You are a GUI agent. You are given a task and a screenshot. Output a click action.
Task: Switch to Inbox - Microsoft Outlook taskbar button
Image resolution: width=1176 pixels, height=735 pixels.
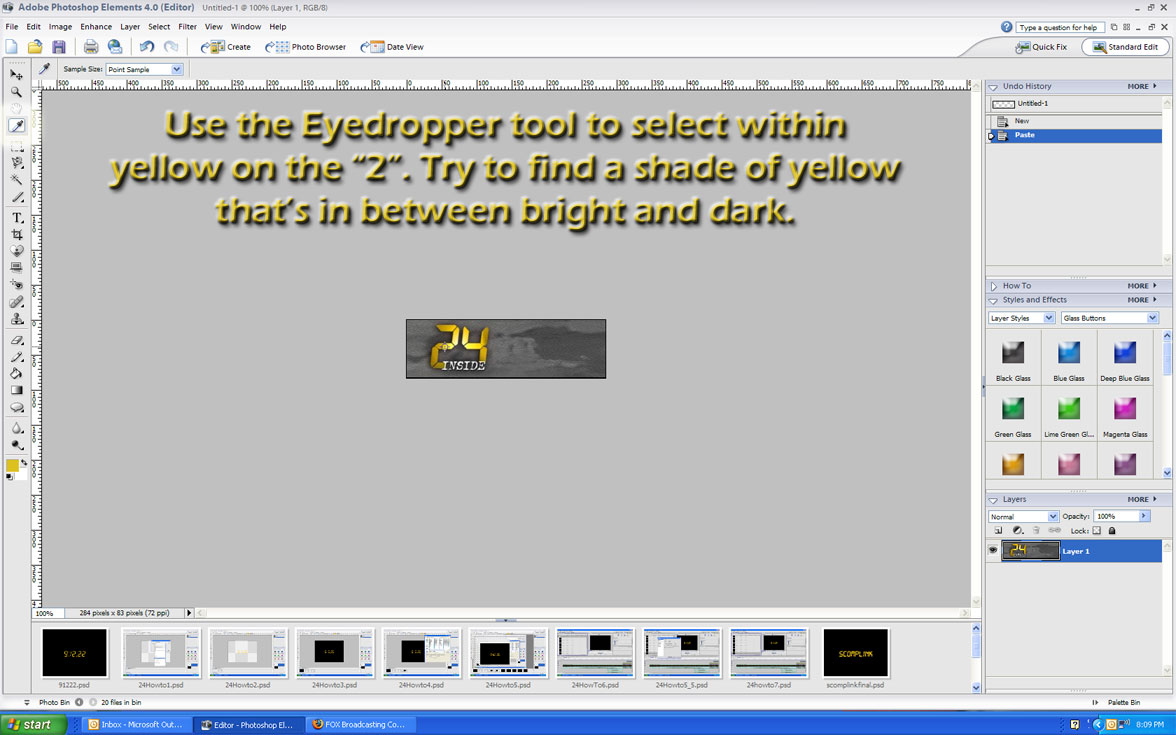coord(134,724)
